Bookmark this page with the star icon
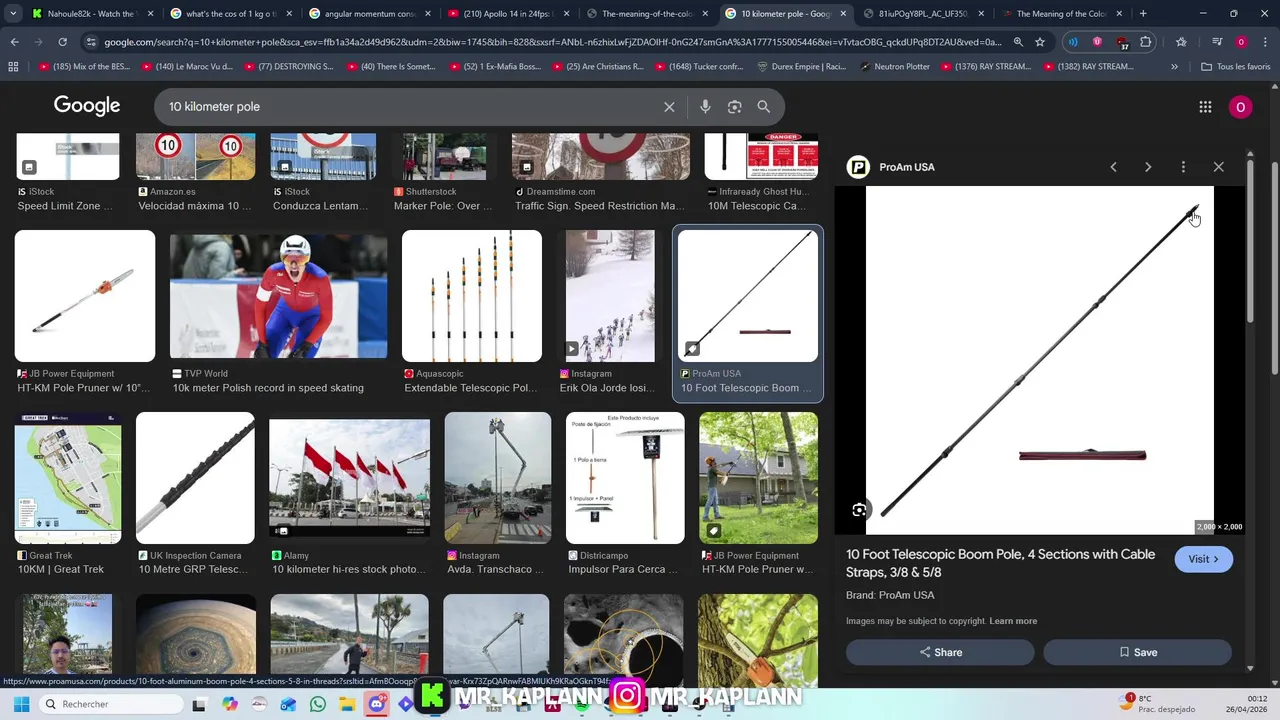This screenshot has width=1280, height=720. pos(1040,42)
